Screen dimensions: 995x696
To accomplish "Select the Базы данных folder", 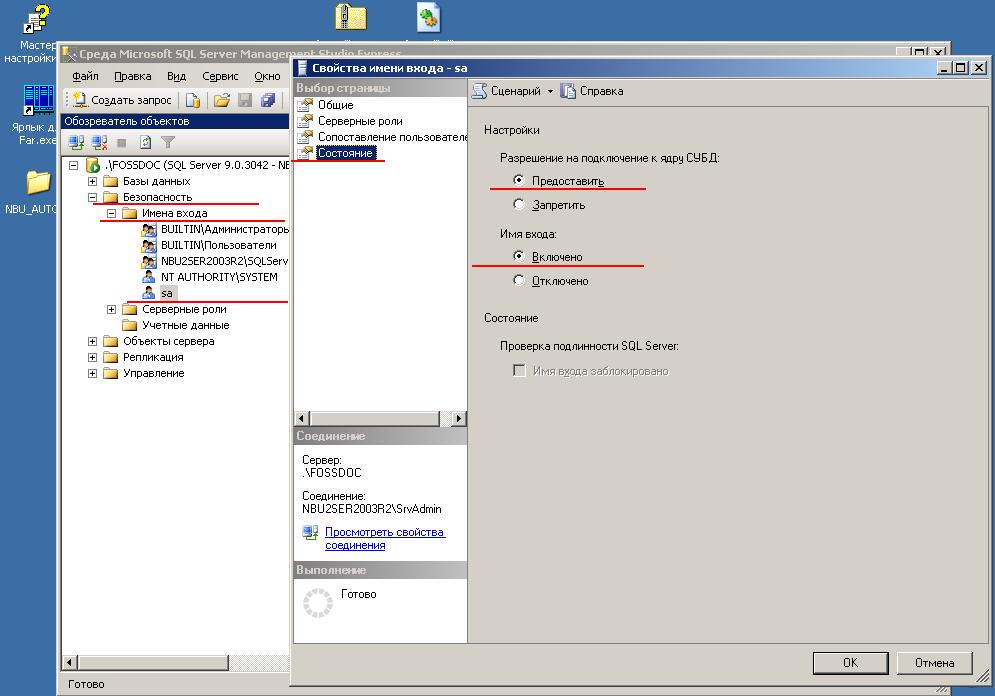I will pyautogui.click(x=156, y=181).
